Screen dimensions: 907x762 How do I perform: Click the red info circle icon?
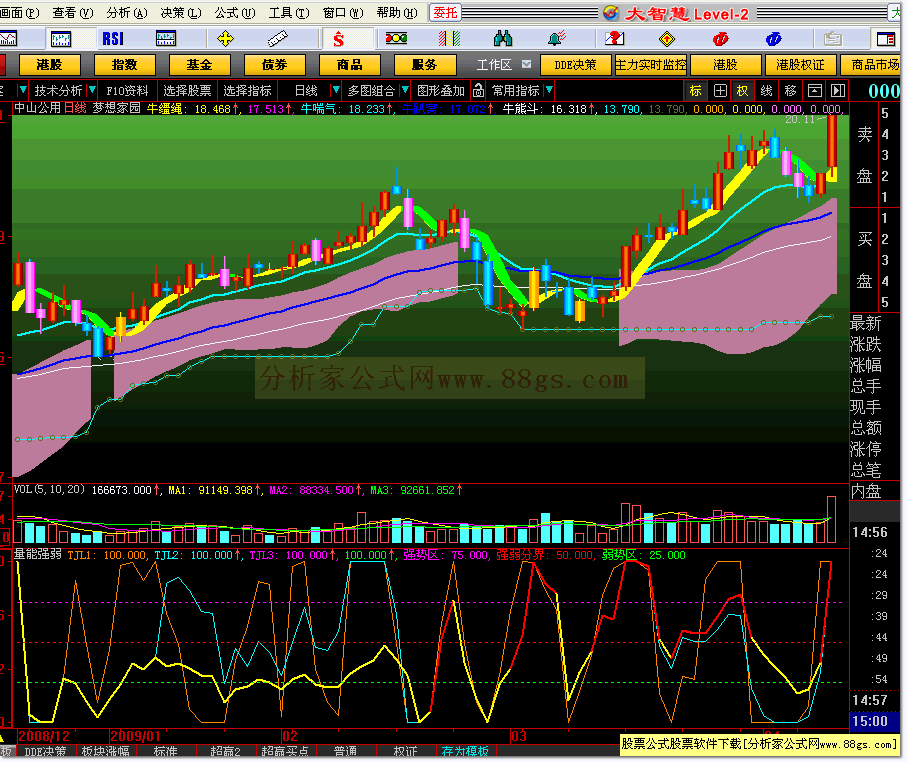point(720,39)
